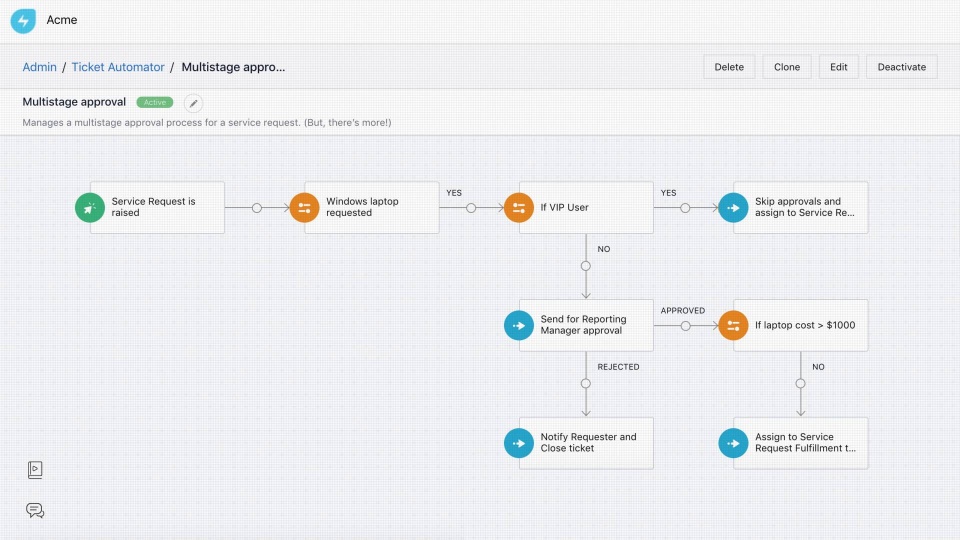The width and height of the screenshot is (960, 540).
Task: Click the pencil edit icon beside Multistage approval
Action: (x=194, y=103)
